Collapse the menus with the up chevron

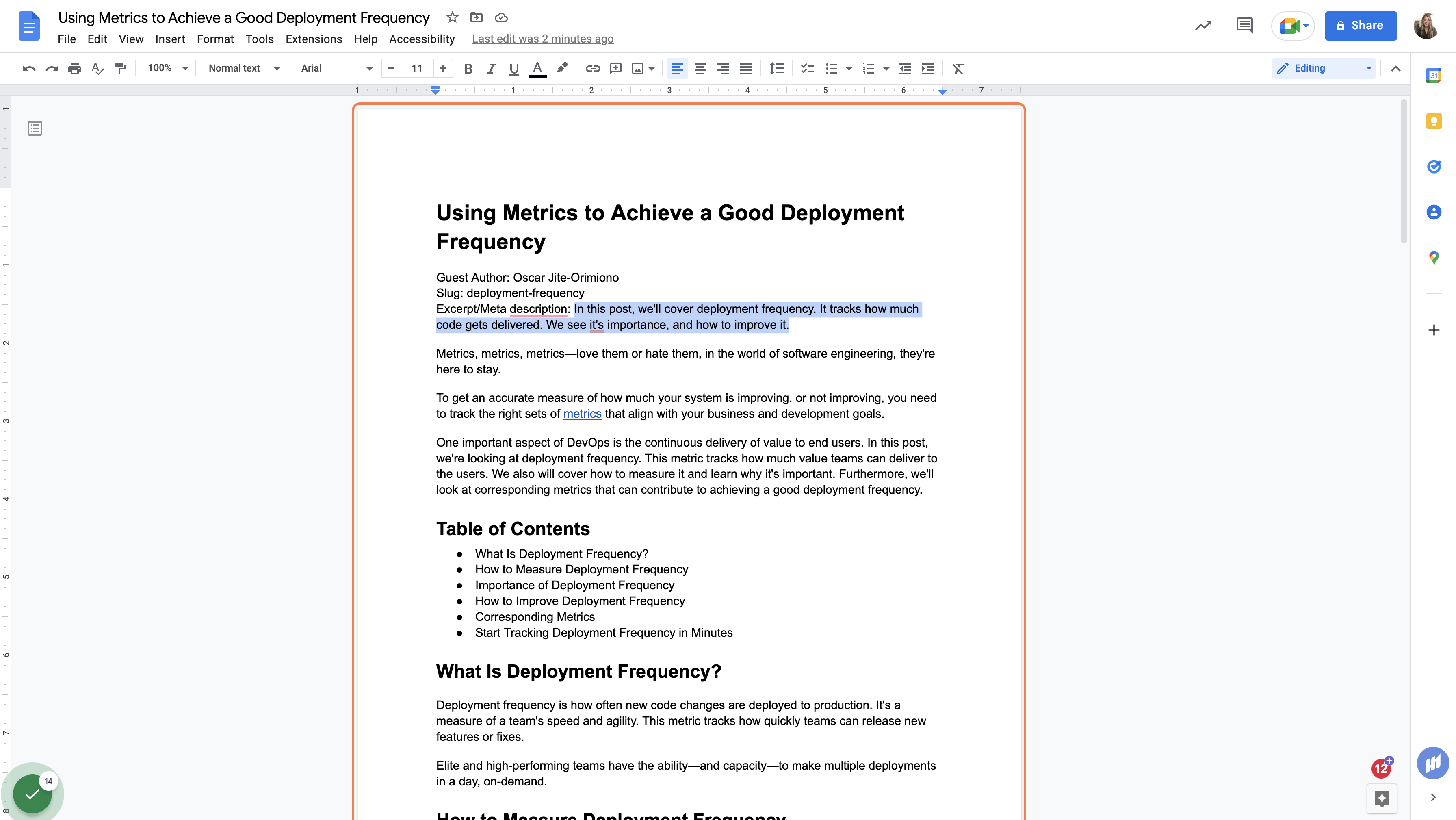[x=1395, y=68]
